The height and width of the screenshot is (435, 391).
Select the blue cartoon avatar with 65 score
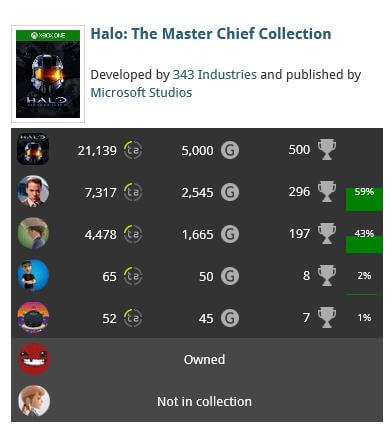pos(33,275)
